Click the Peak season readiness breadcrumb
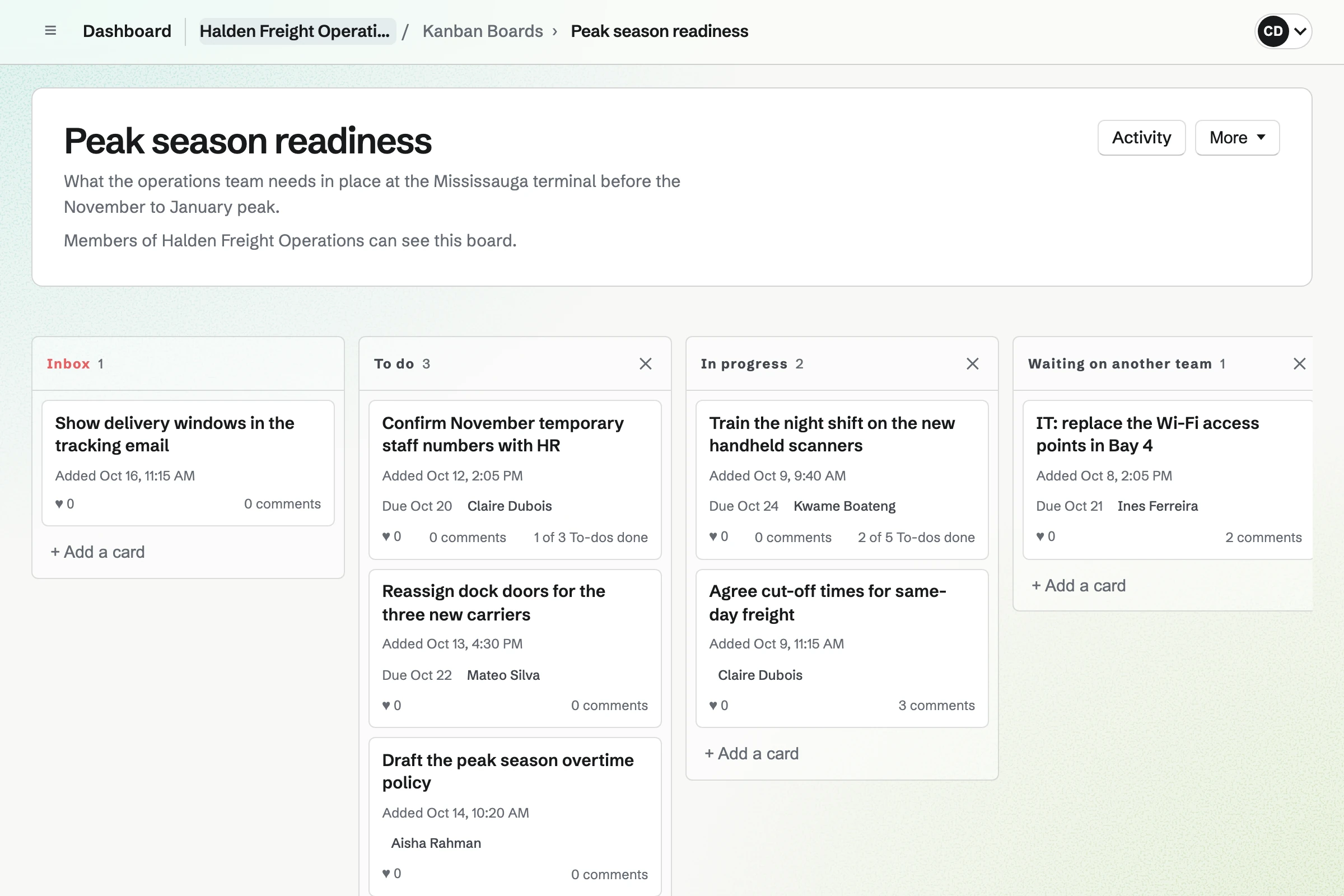Image resolution: width=1344 pixels, height=896 pixels. coord(660,31)
